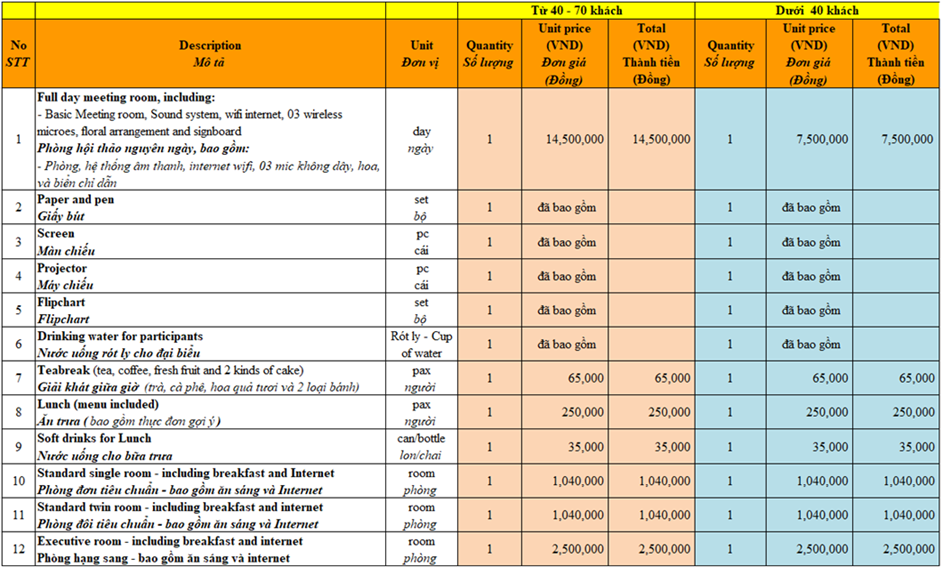This screenshot has height=567, width=943.
Task: Click 2,500,000 total for Executive room, under-40 group
Action: point(895,549)
